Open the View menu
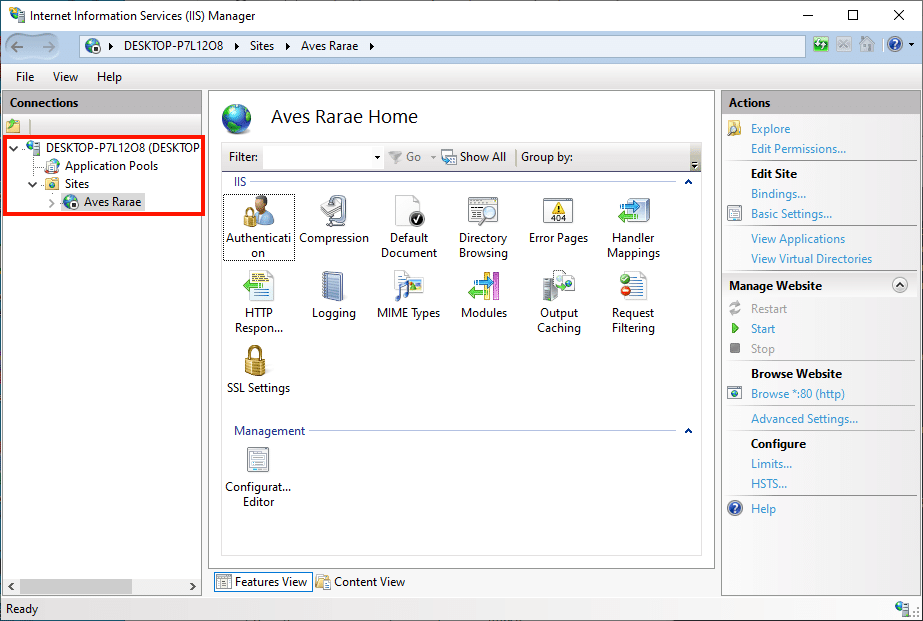The height and width of the screenshot is (621, 923). [x=65, y=76]
